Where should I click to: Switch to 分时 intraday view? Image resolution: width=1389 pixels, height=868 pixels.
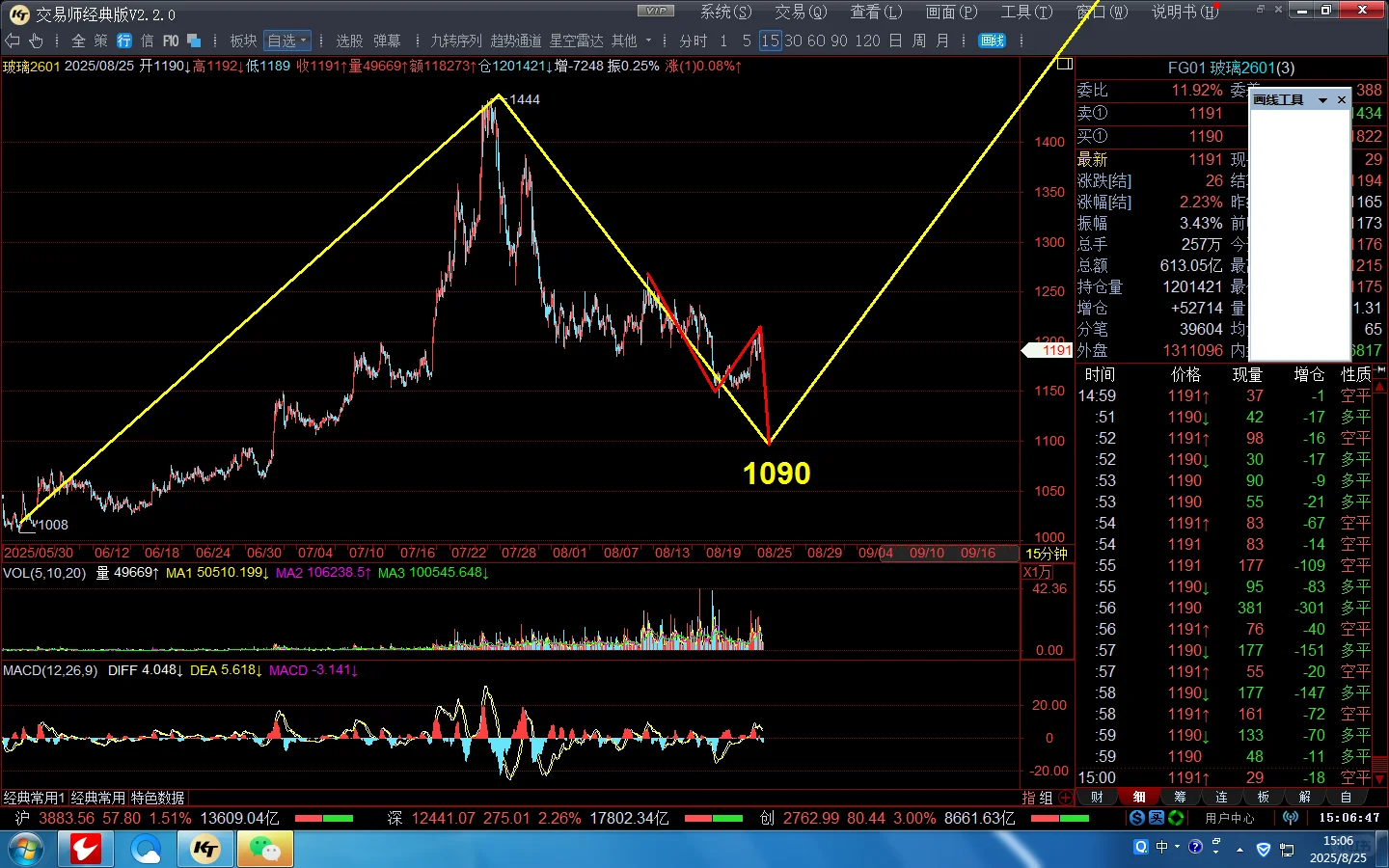coord(694,41)
